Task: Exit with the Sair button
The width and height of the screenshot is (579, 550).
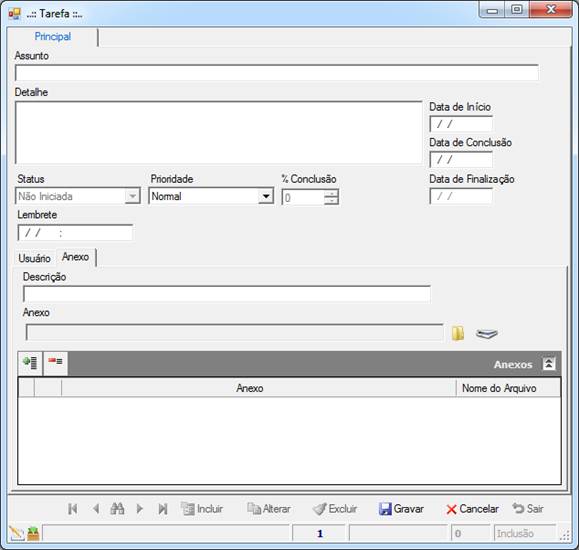Action: pos(528,509)
